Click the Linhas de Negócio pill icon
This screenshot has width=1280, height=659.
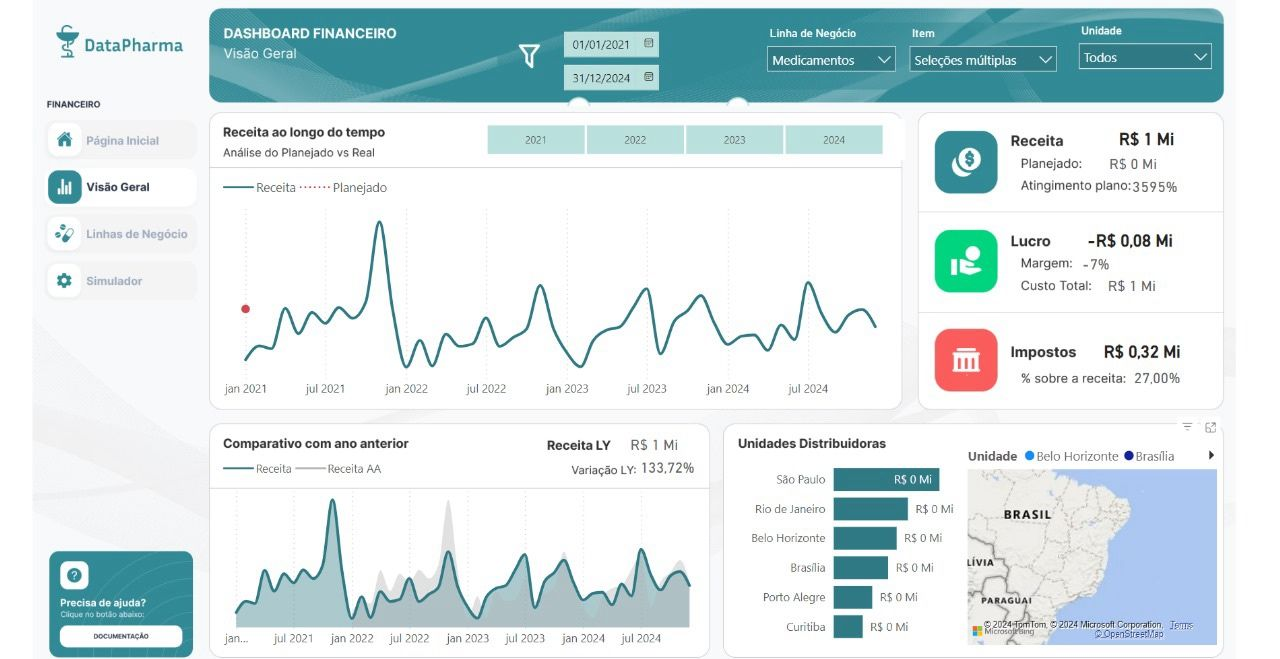[x=65, y=234]
